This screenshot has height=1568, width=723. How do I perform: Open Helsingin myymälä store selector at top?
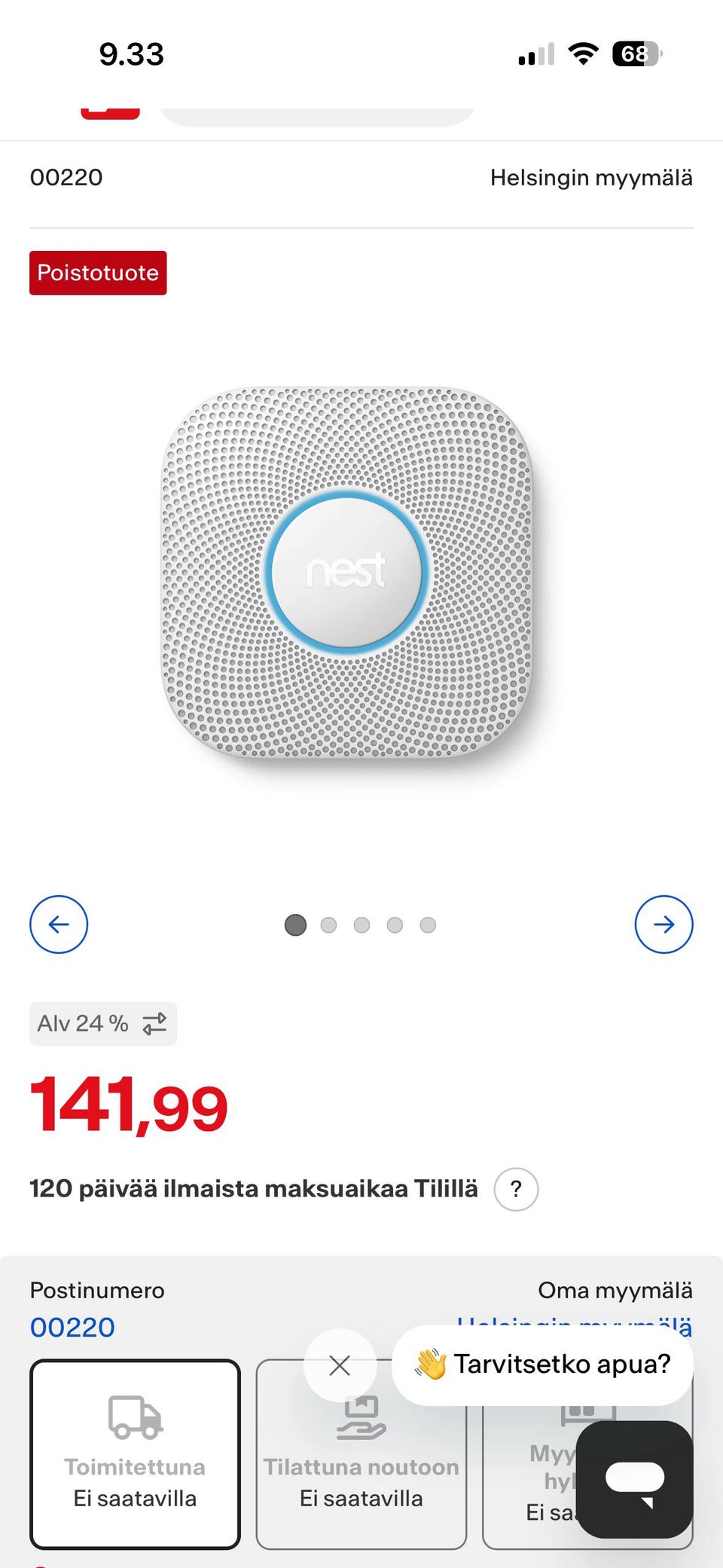[x=591, y=178]
